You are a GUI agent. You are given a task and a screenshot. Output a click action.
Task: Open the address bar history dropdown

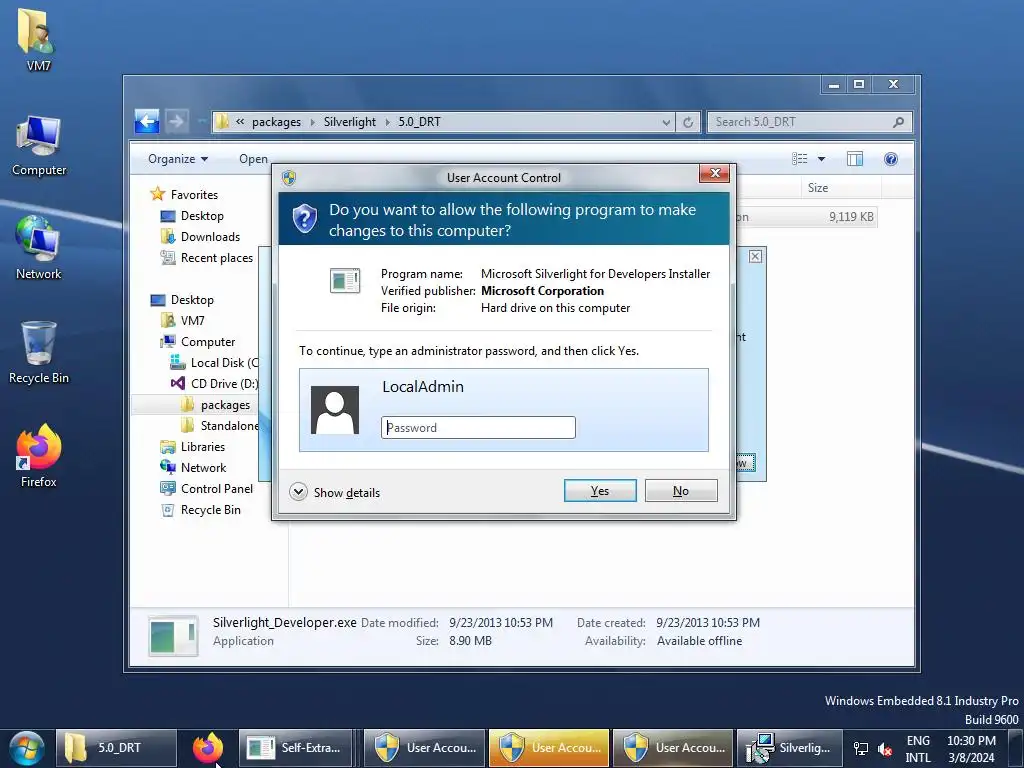click(x=665, y=122)
